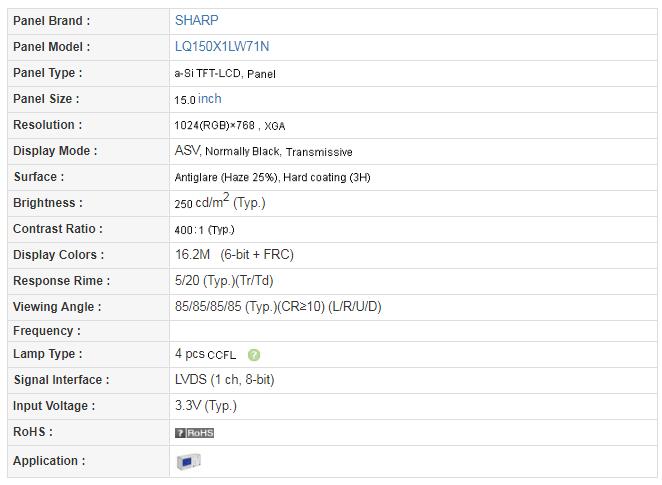662x485 pixels.
Task: Click the ASV, Normally Black, Transmissive value
Action: click(x=263, y=151)
